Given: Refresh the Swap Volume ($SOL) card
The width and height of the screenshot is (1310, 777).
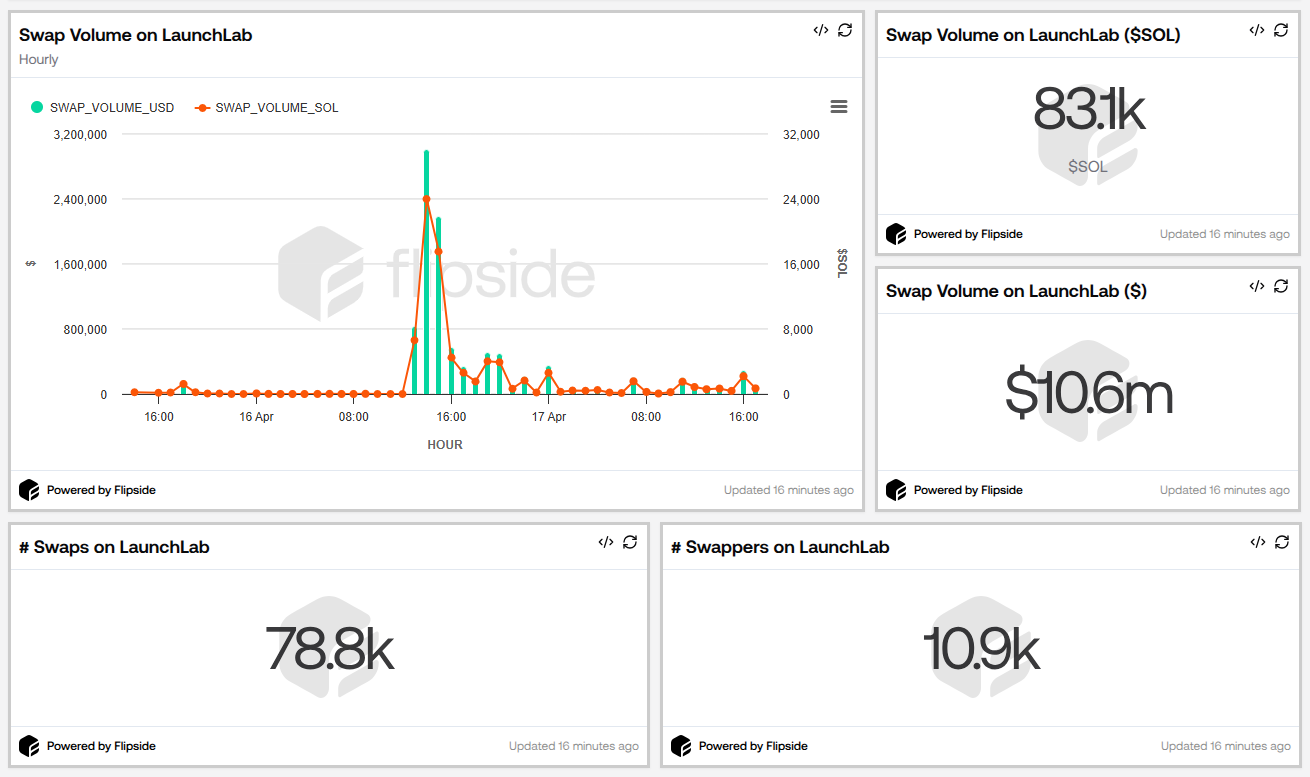Looking at the screenshot, I should 1281,30.
